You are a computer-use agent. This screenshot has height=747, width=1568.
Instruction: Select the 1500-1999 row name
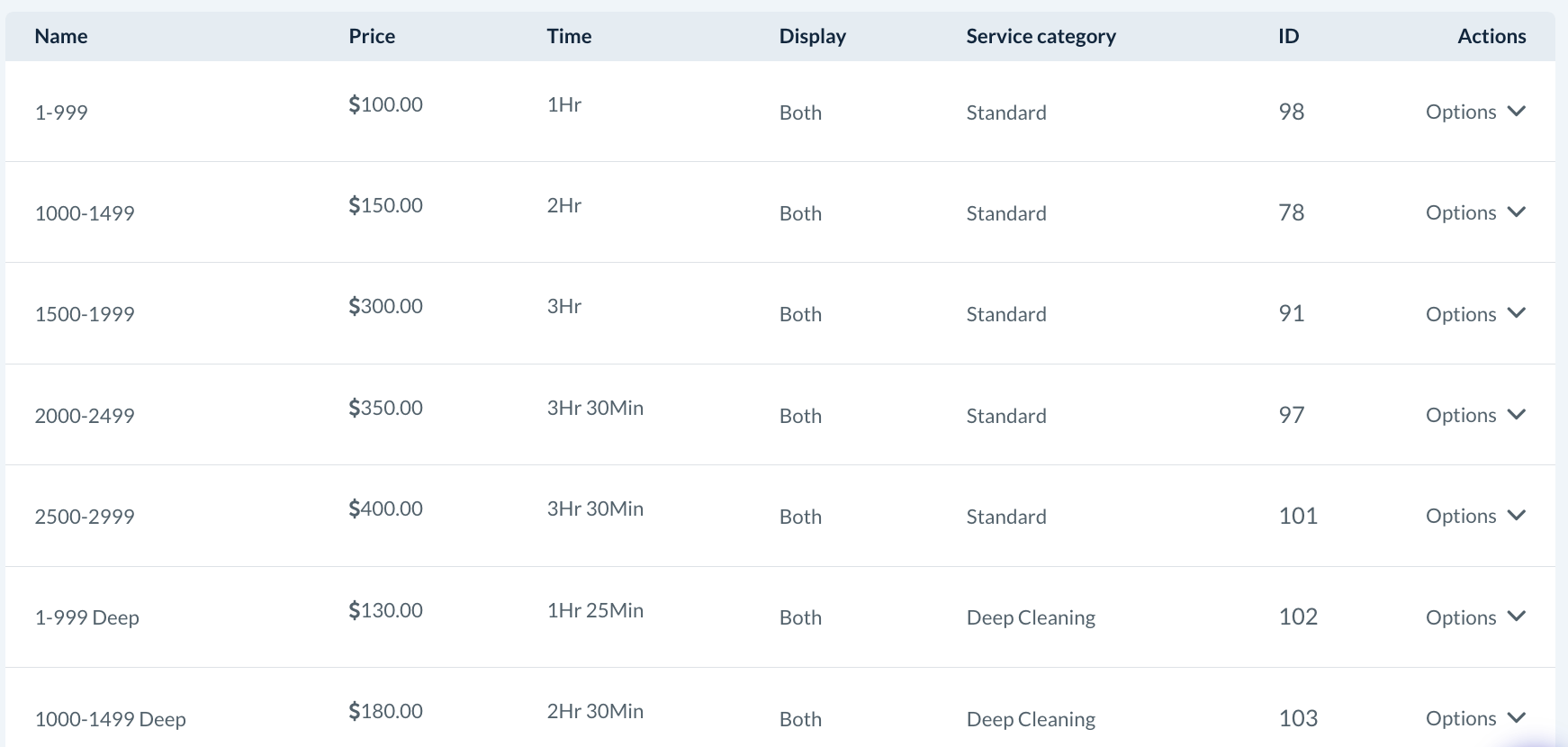coord(85,314)
